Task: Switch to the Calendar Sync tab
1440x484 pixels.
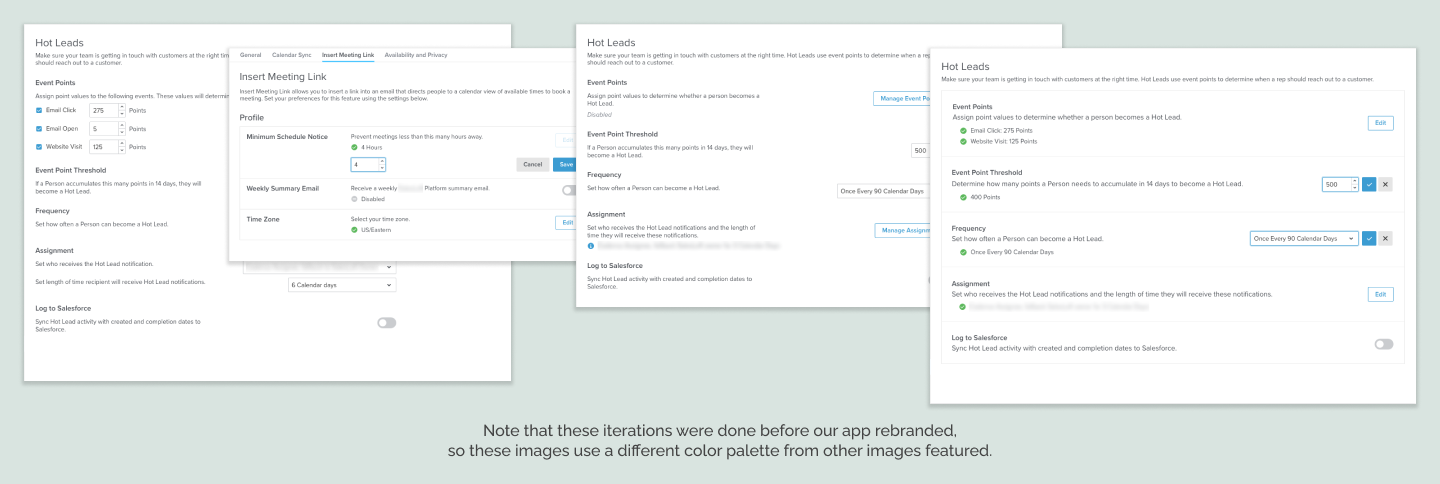Action: pyautogui.click(x=292, y=54)
